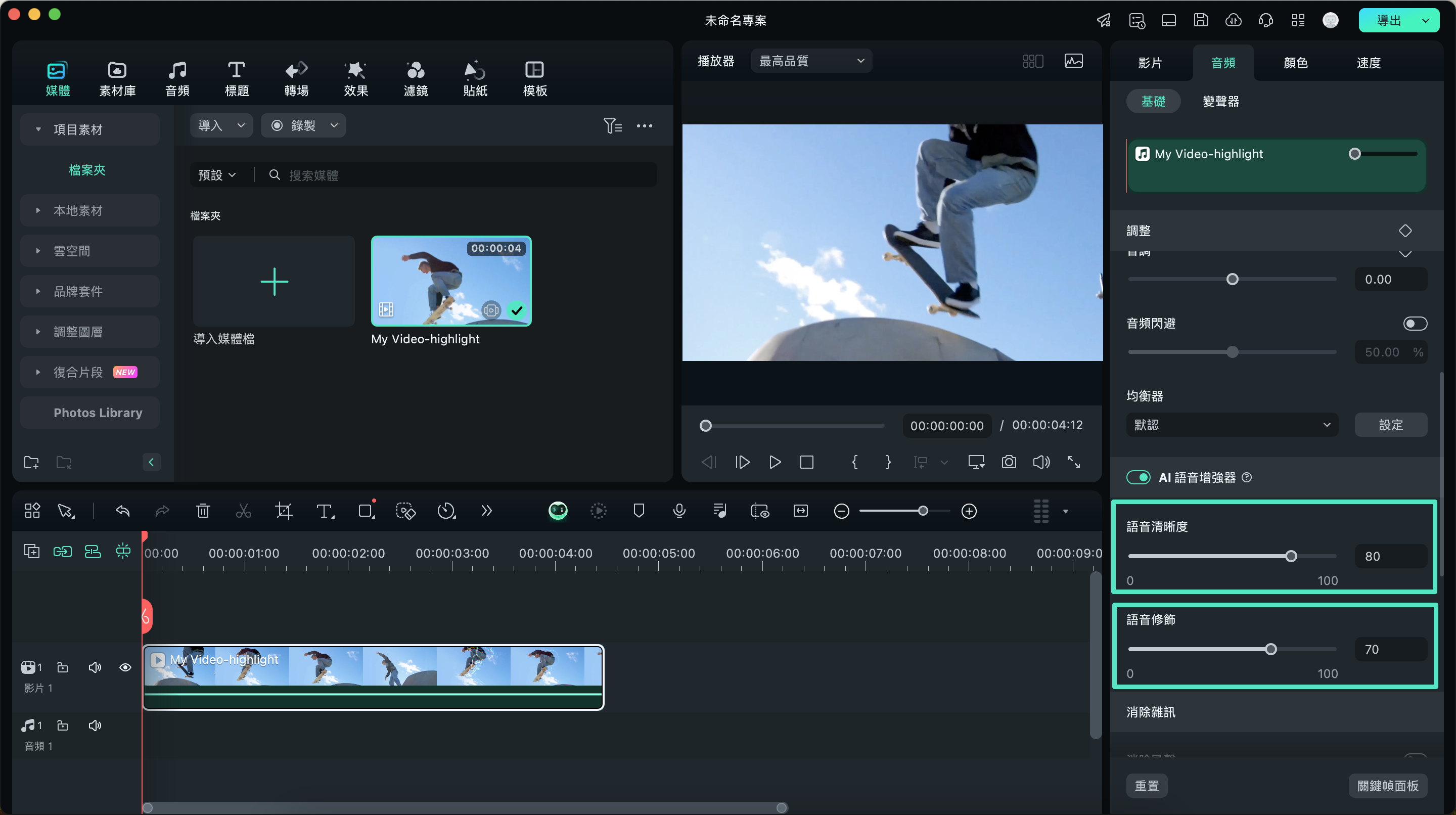
Task: Mute the 音頻 1 track speaker
Action: click(95, 725)
